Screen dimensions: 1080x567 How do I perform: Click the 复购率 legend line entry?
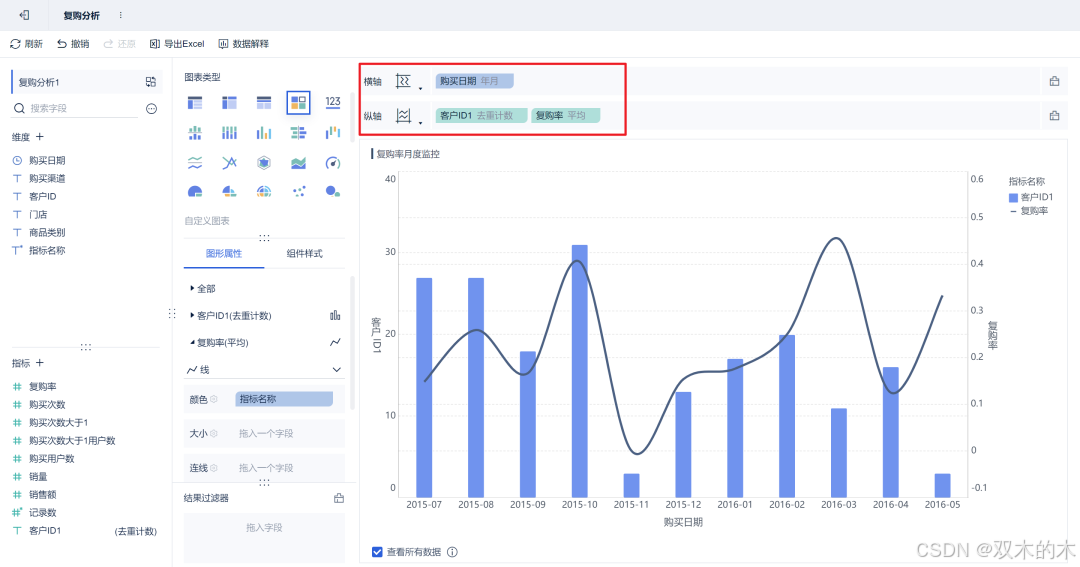pos(1029,211)
